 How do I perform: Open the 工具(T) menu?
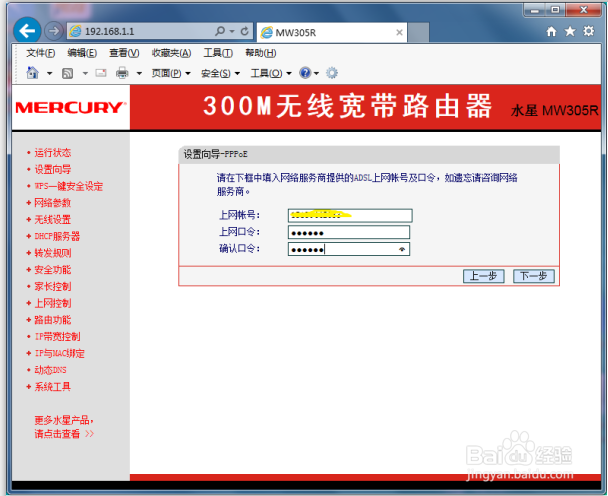(218, 53)
